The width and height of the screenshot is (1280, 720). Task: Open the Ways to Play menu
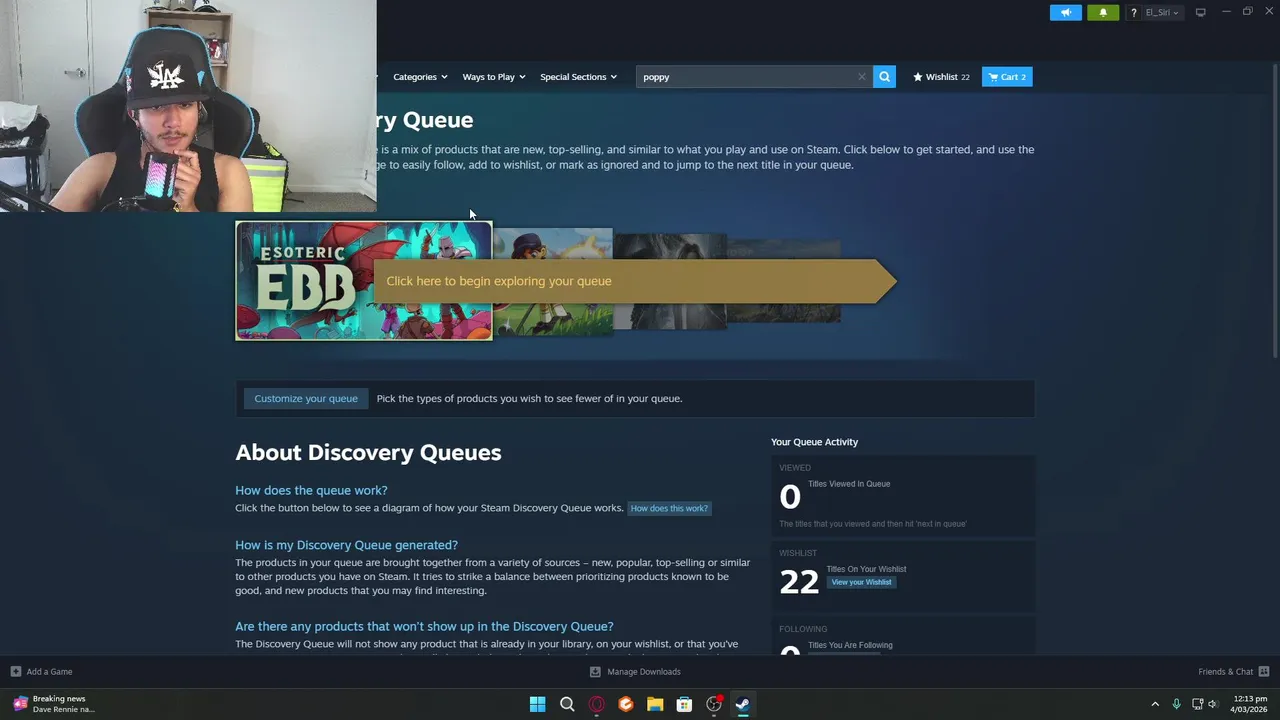tap(493, 77)
